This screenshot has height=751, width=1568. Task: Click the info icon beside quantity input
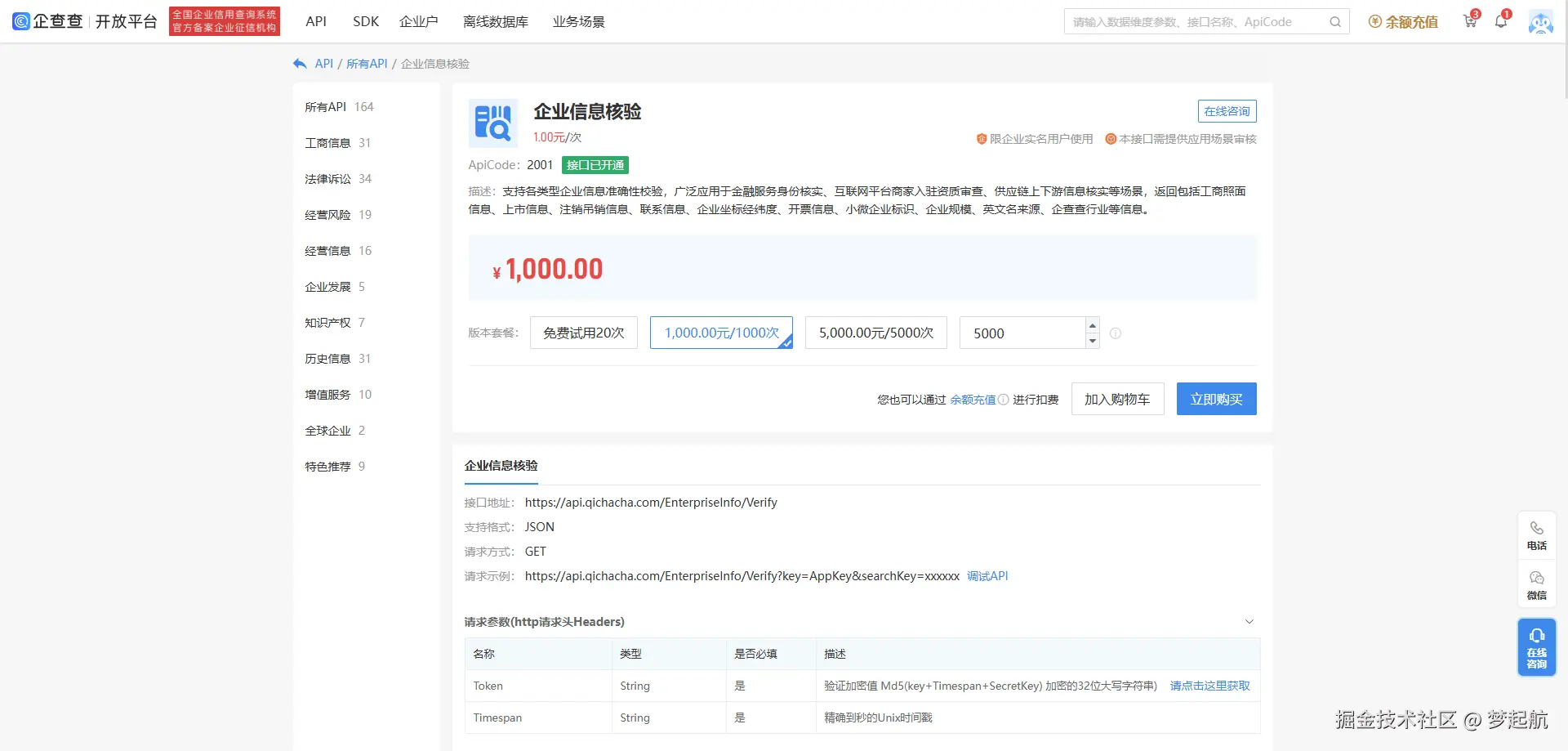point(1116,333)
